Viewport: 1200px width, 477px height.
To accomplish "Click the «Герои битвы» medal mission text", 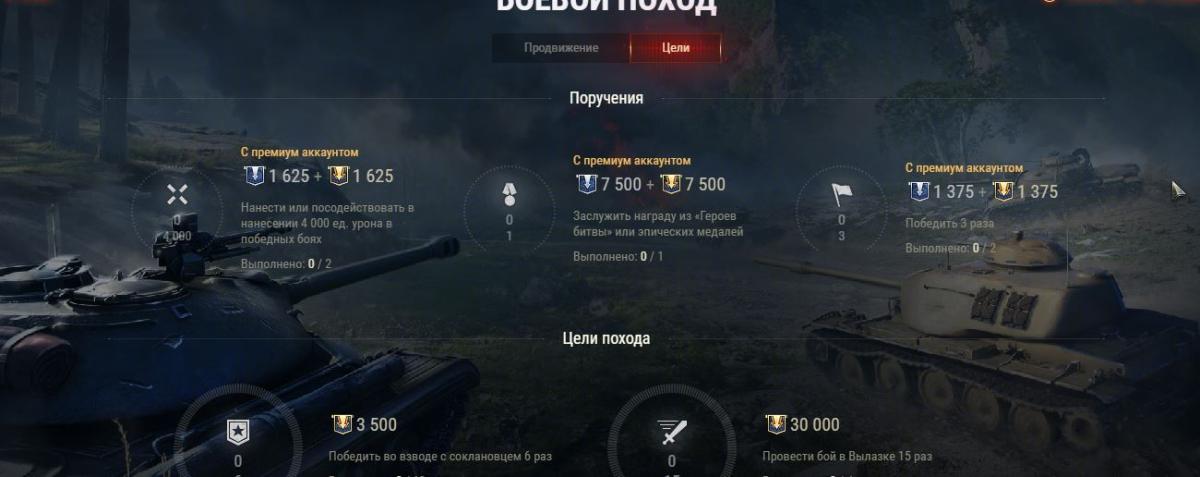I will click(x=658, y=224).
